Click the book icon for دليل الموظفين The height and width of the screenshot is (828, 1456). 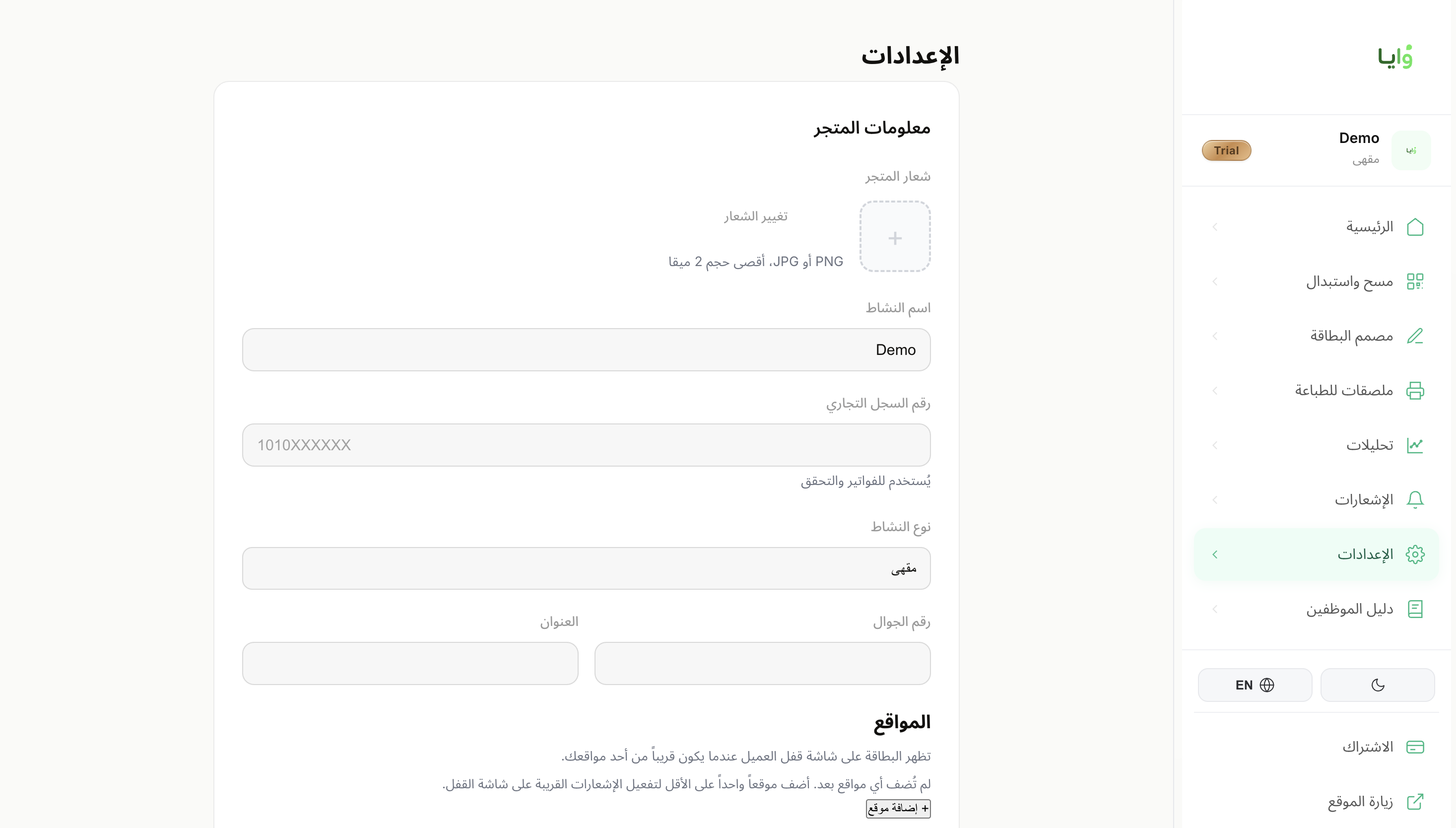(1414, 609)
